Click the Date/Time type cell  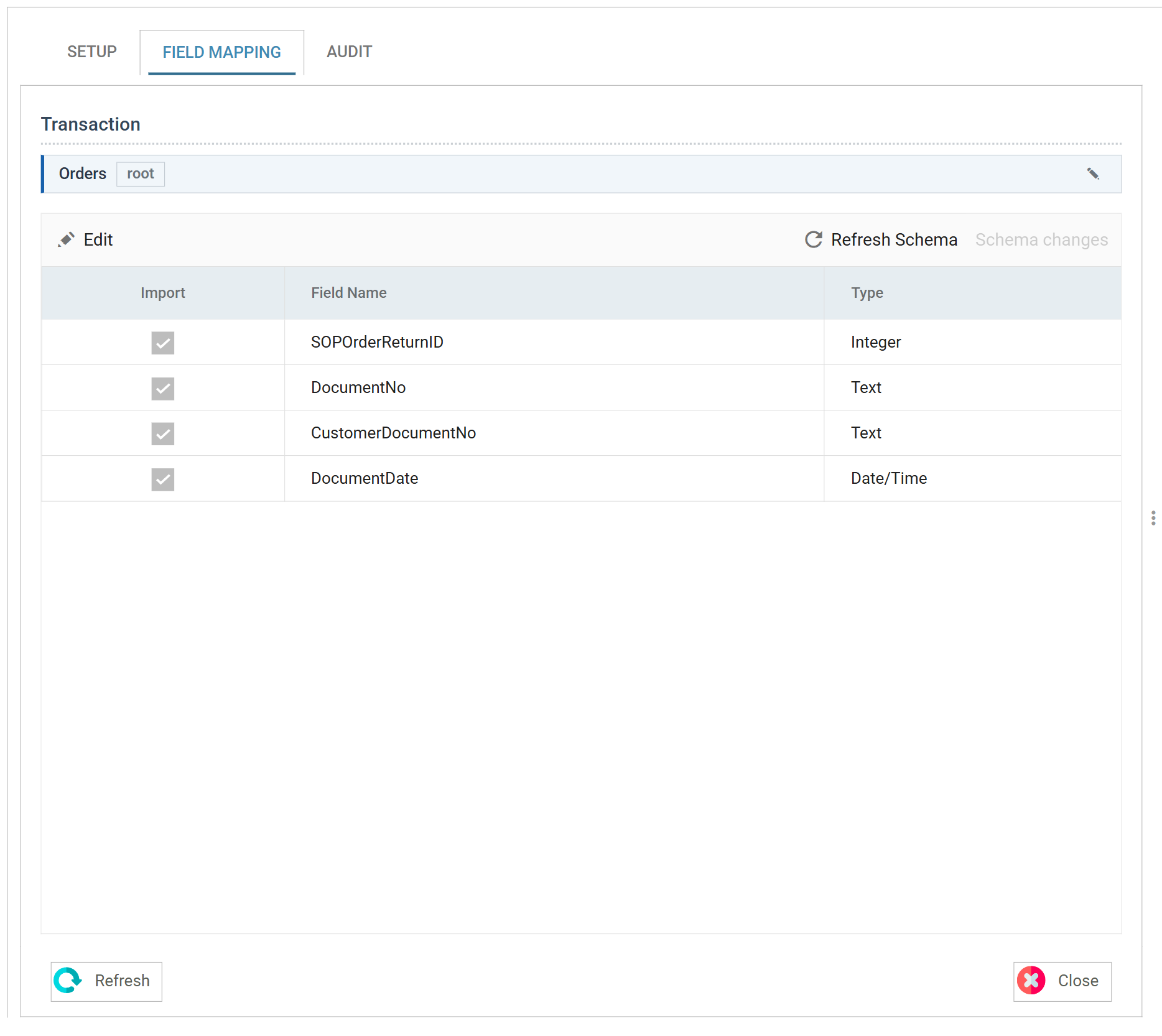[x=973, y=478]
